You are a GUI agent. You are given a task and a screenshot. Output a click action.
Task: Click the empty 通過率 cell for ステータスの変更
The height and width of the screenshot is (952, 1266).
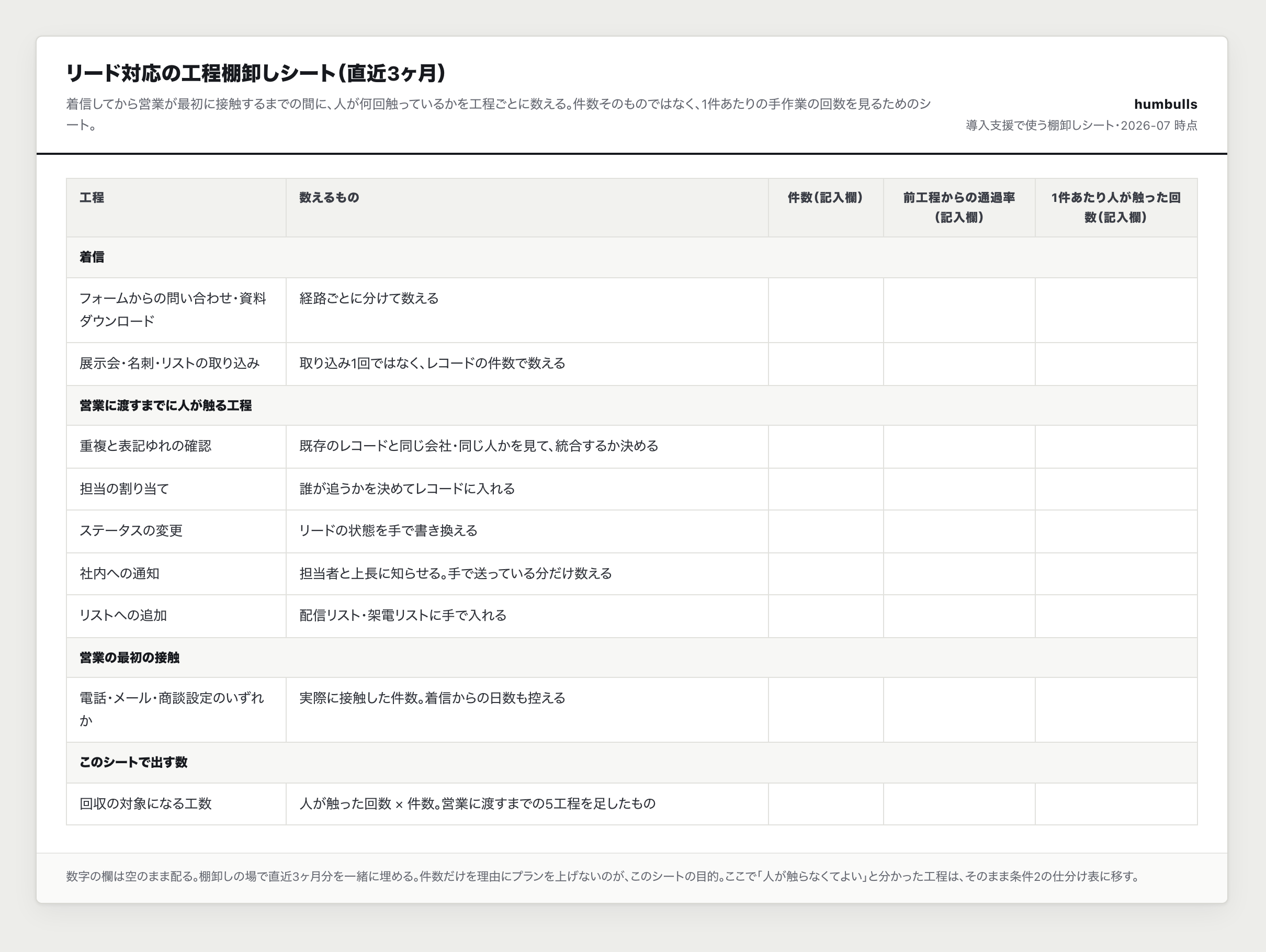[959, 531]
